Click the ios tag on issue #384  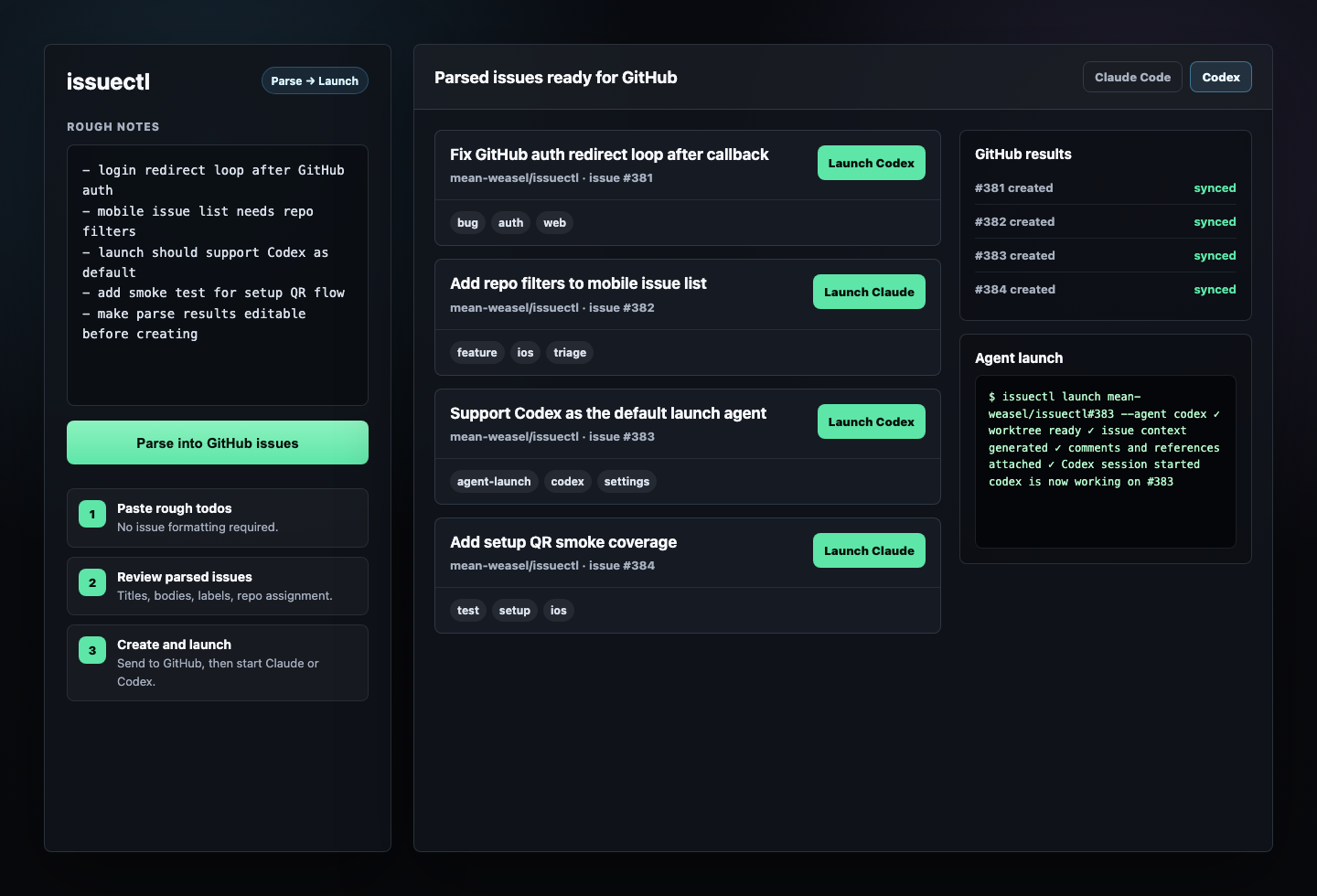[559, 610]
